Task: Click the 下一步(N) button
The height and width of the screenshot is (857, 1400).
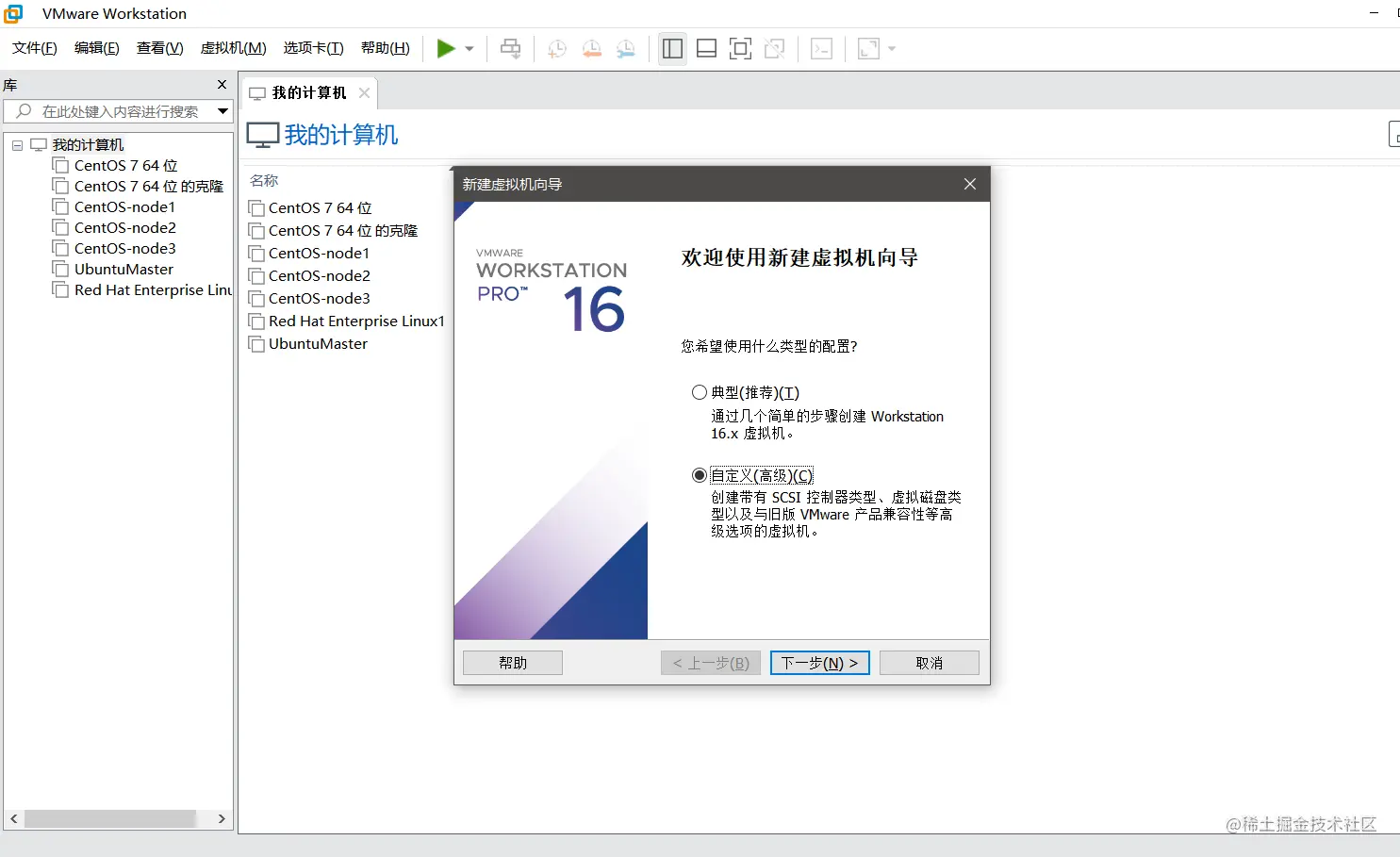Action: pyautogui.click(x=820, y=663)
